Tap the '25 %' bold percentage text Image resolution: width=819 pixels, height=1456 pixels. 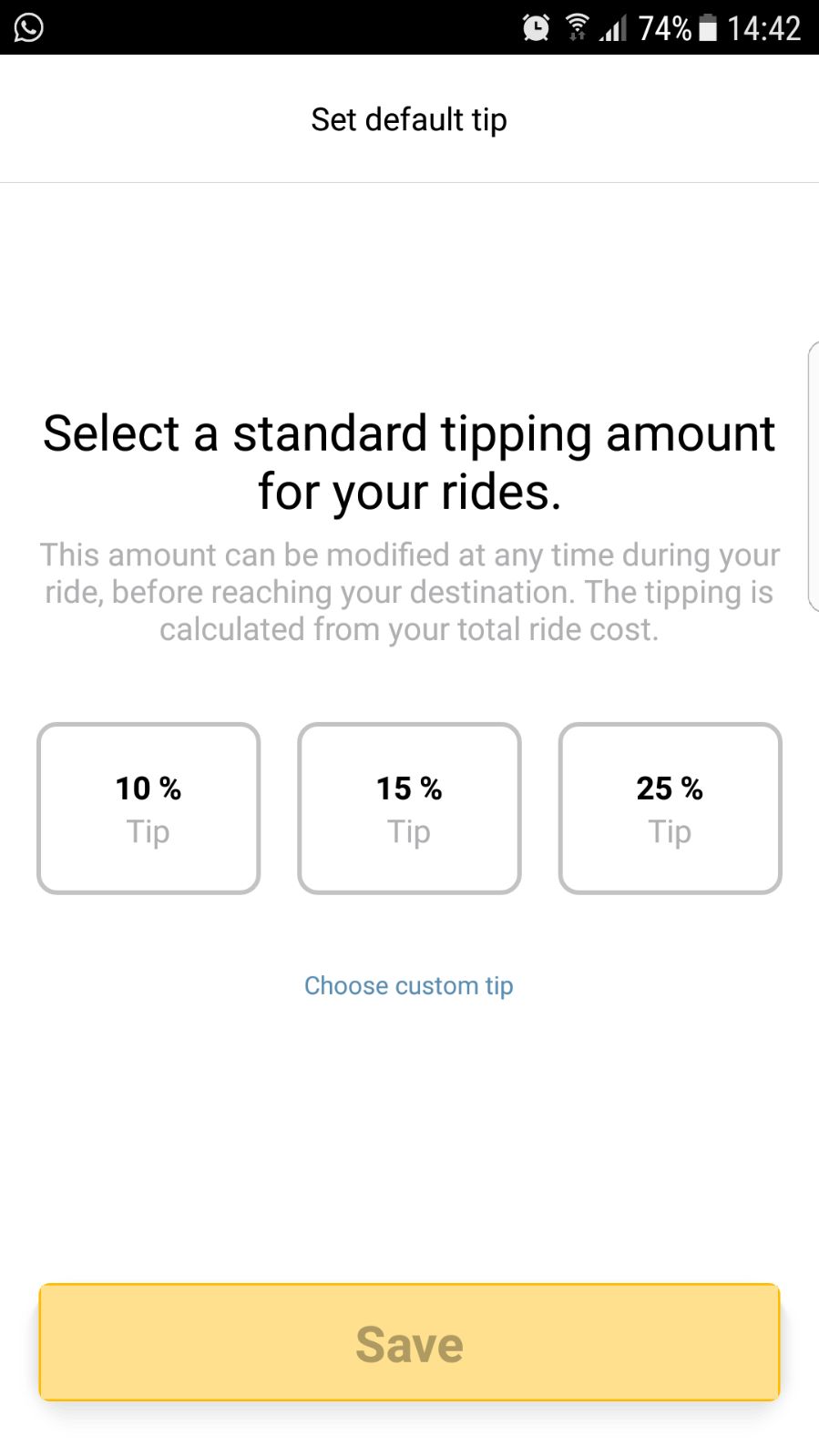(670, 789)
